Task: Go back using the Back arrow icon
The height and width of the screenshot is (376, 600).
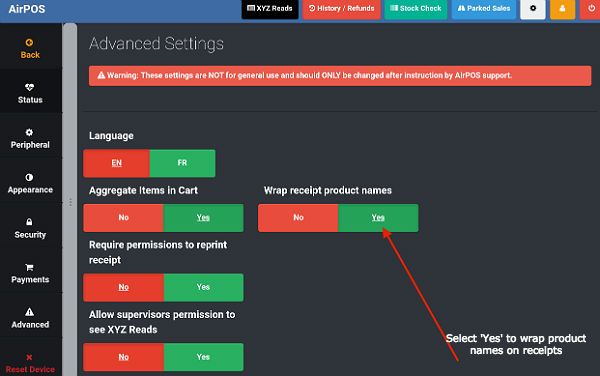Action: (29, 42)
